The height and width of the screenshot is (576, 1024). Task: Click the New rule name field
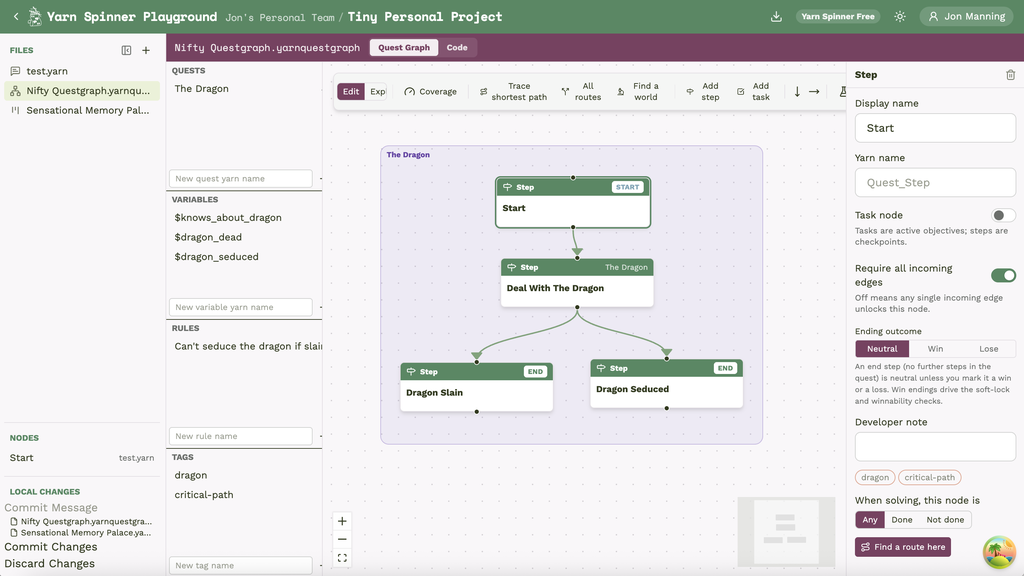[240, 436]
